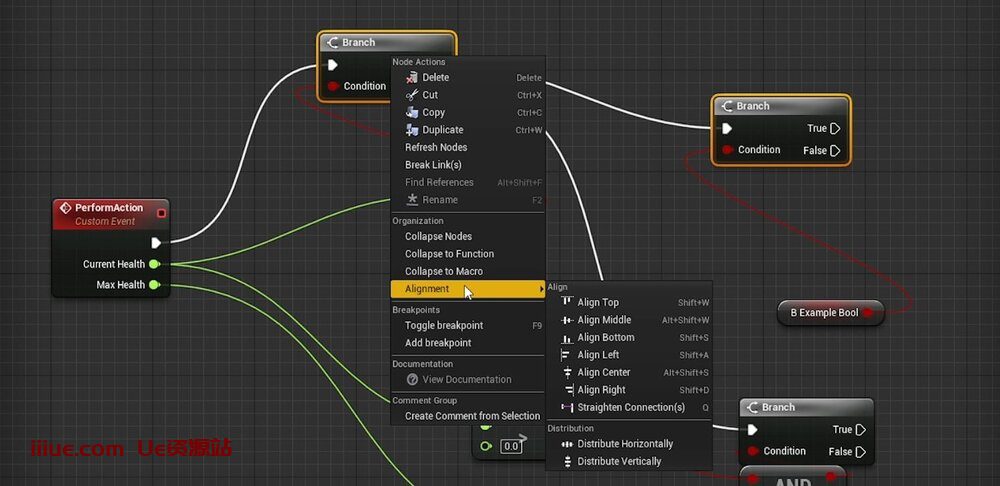The height and width of the screenshot is (486, 1000).
Task: Click the B Example Bool red output pin
Action: (869, 313)
